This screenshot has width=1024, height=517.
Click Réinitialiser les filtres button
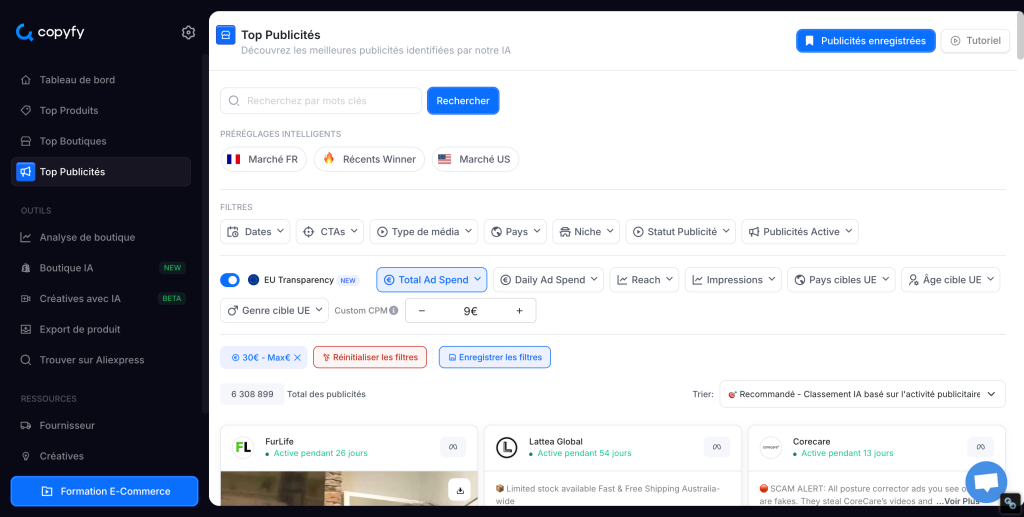(x=369, y=357)
